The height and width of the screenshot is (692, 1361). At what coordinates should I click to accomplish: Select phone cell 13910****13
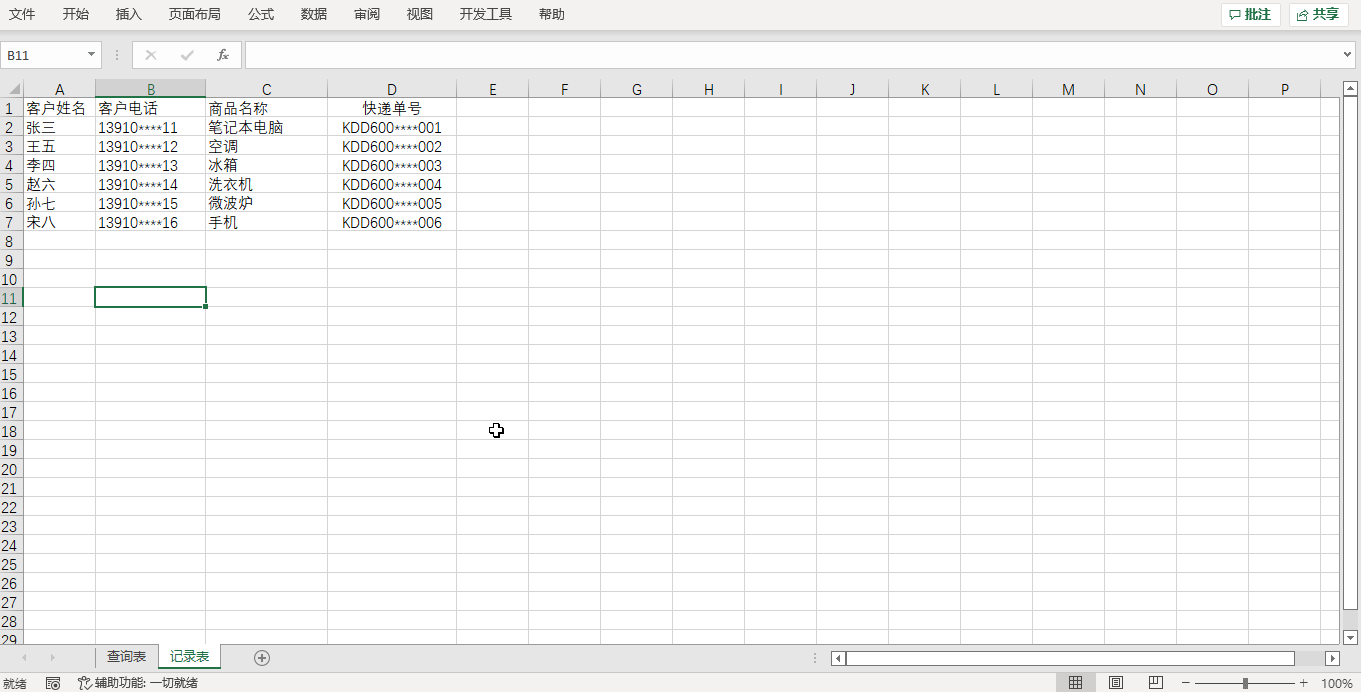[150, 165]
